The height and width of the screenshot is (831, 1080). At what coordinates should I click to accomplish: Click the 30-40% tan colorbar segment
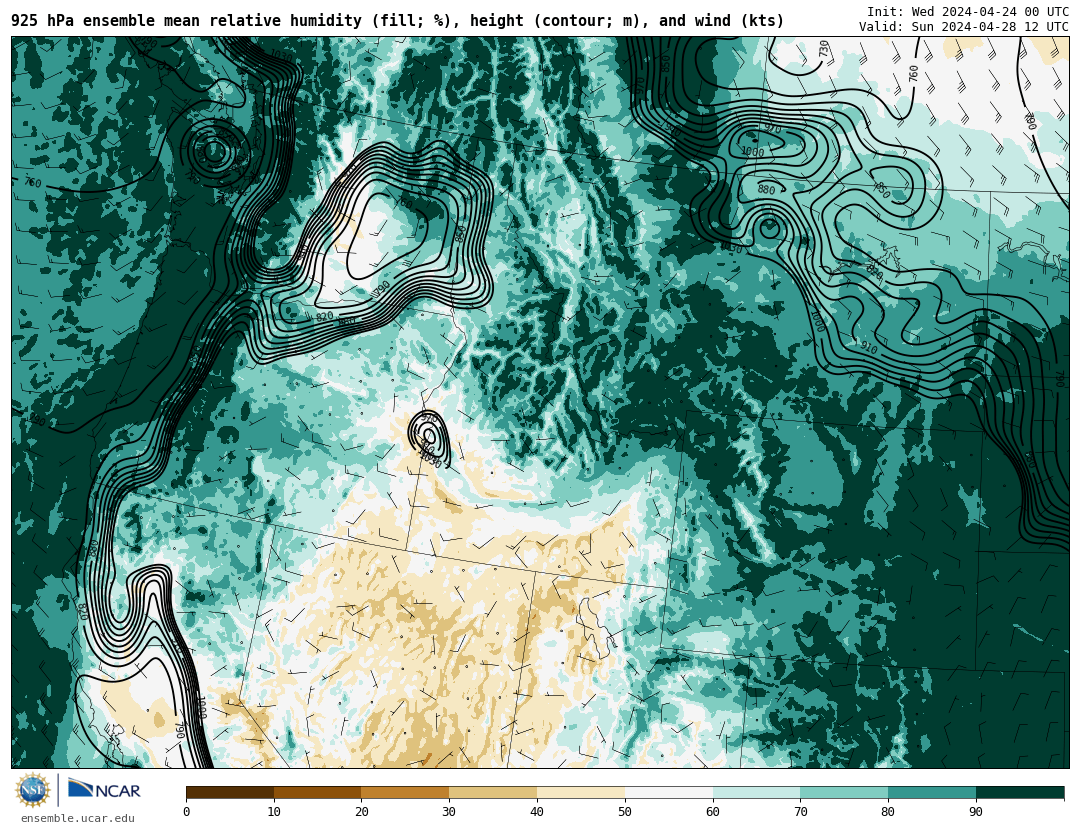(x=493, y=792)
